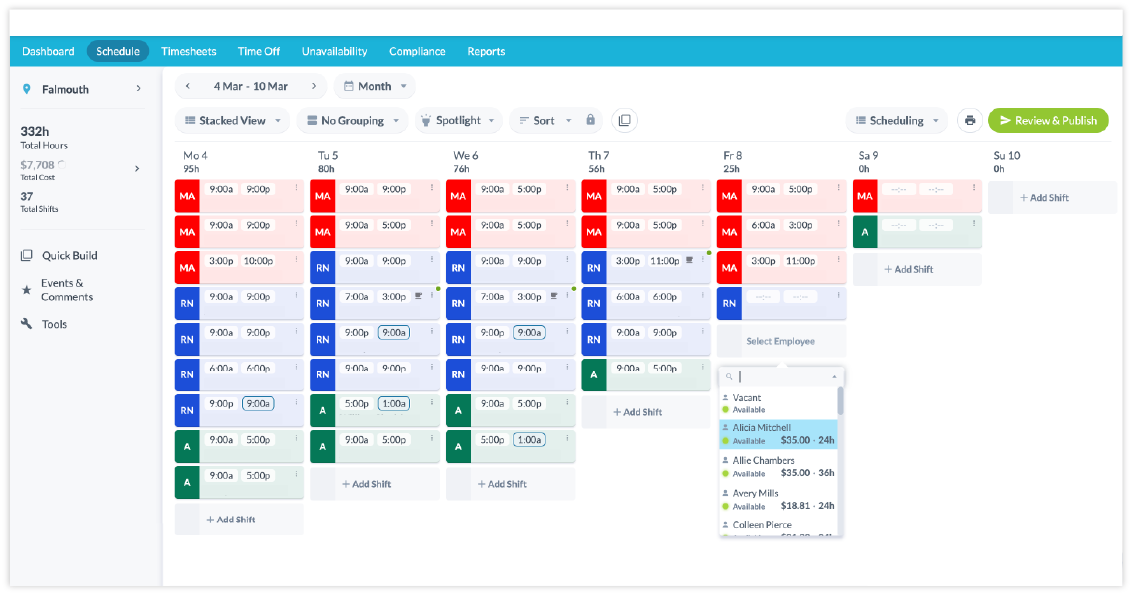Click the employee search input field

(785, 376)
